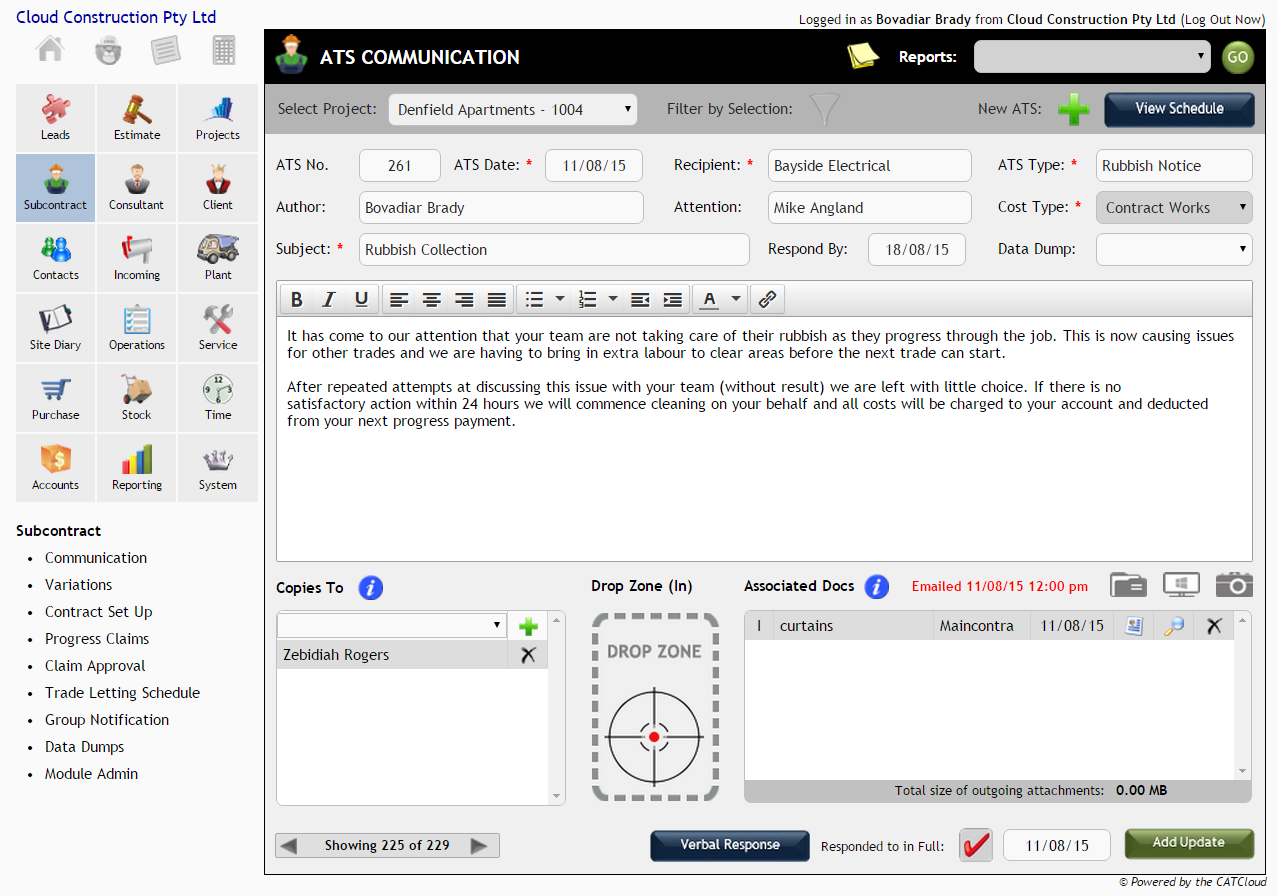1278x896 pixels.
Task: Open Variations under the Subcontract menu
Action: pyautogui.click(x=78, y=584)
